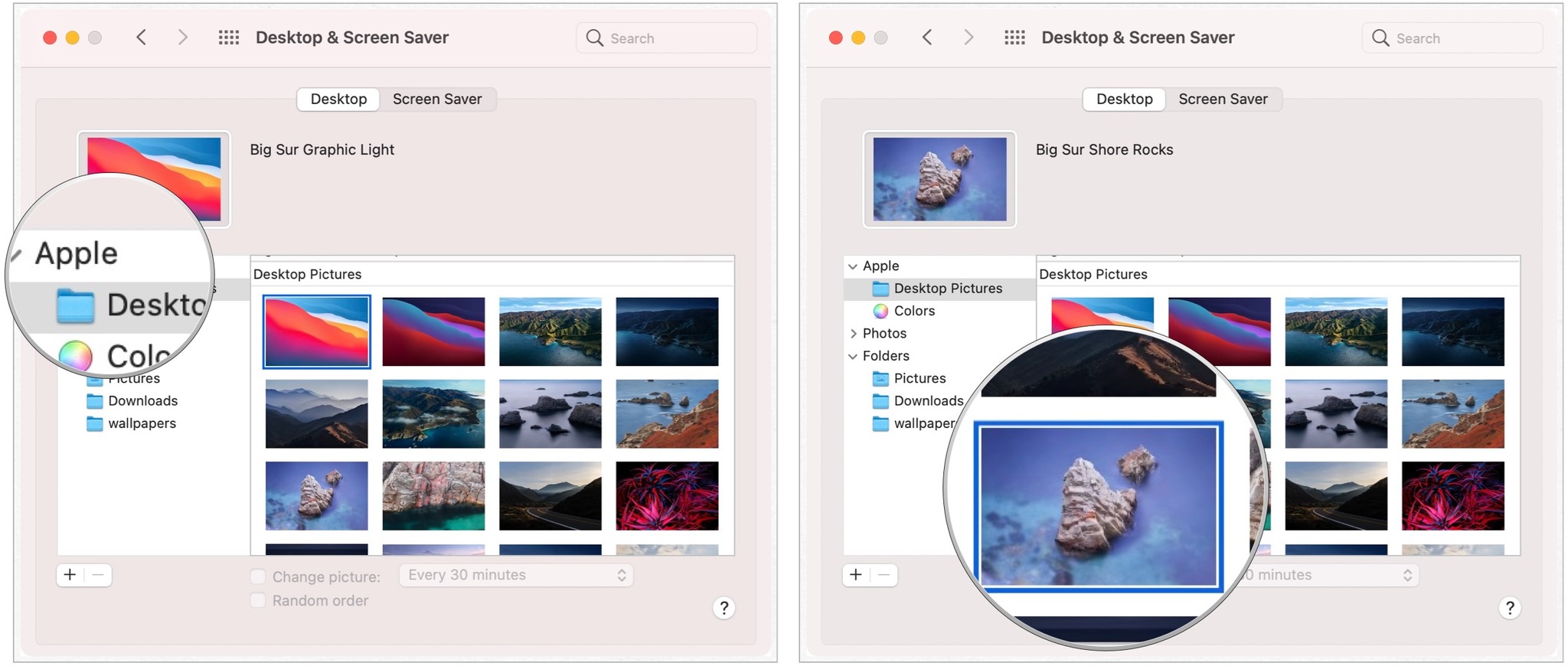The image size is (1568, 666).
Task: Open wallpapers folder in right window sidebar
Action: (914, 423)
